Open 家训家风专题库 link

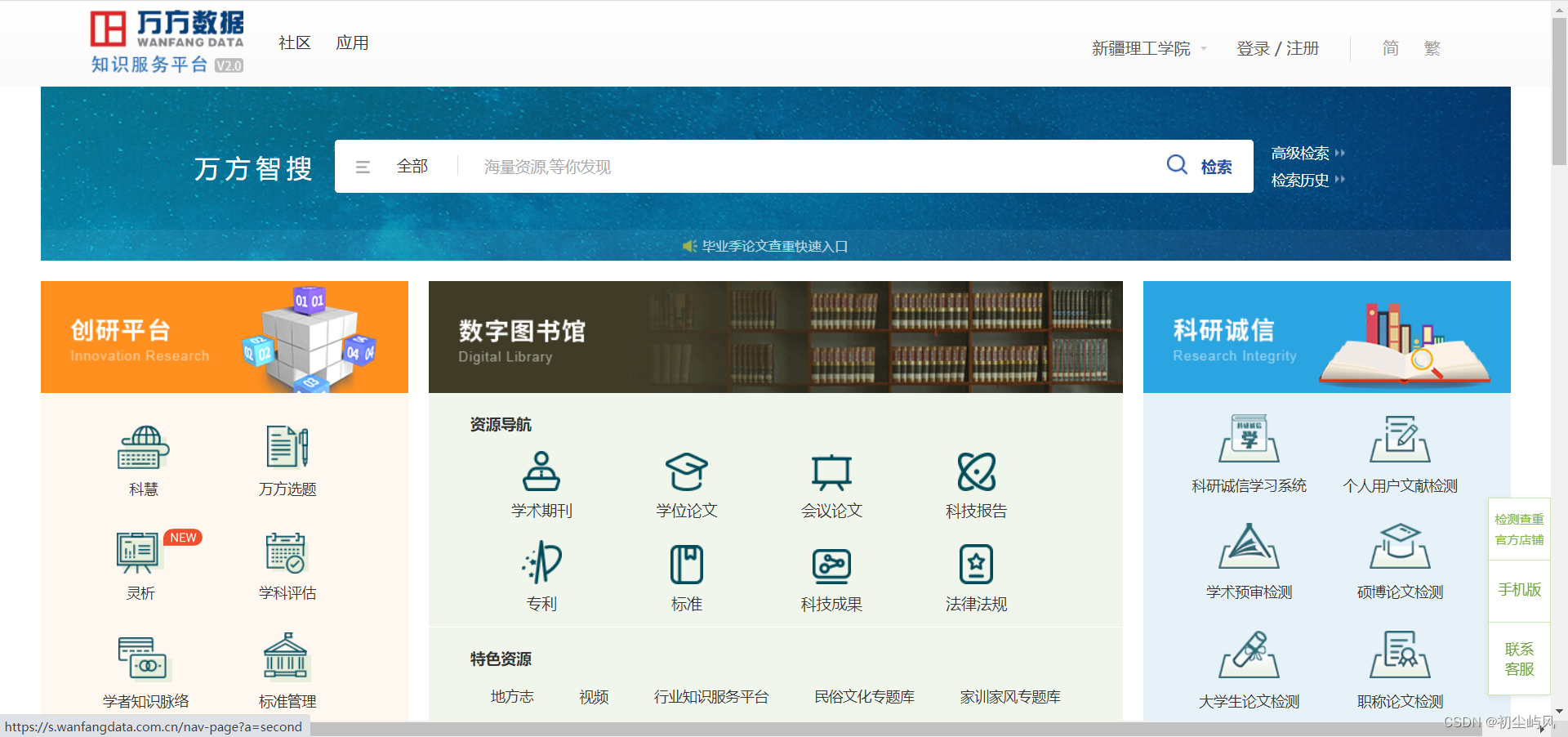pyautogui.click(x=1010, y=696)
